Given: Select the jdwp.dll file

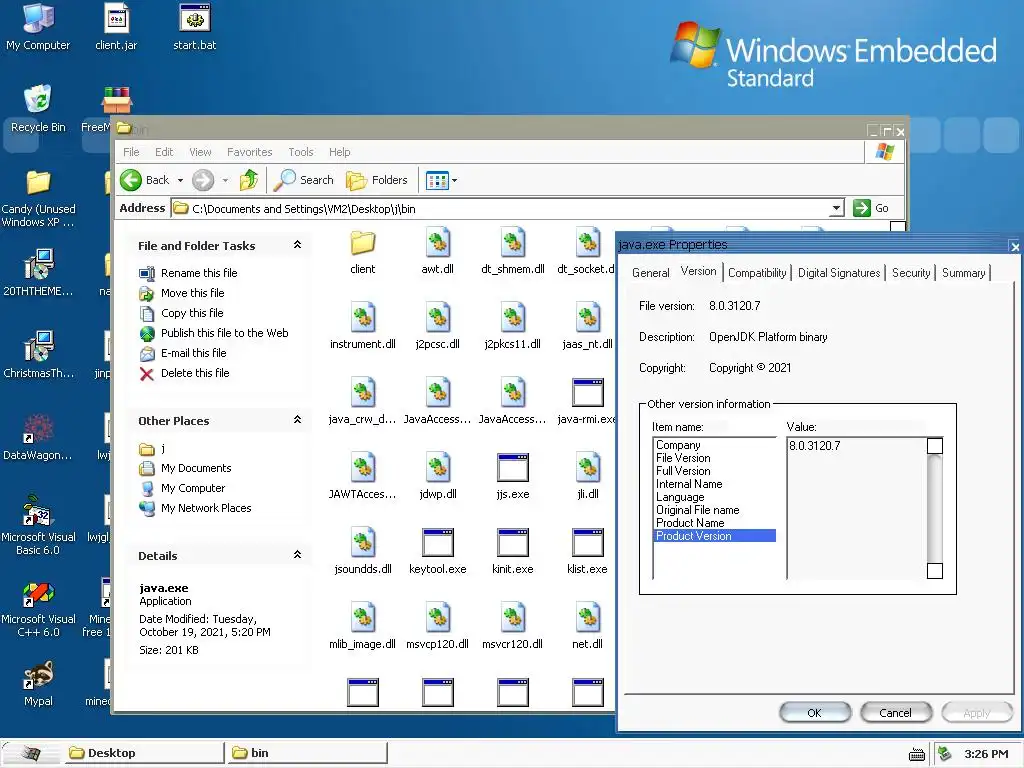Looking at the screenshot, I should (438, 477).
